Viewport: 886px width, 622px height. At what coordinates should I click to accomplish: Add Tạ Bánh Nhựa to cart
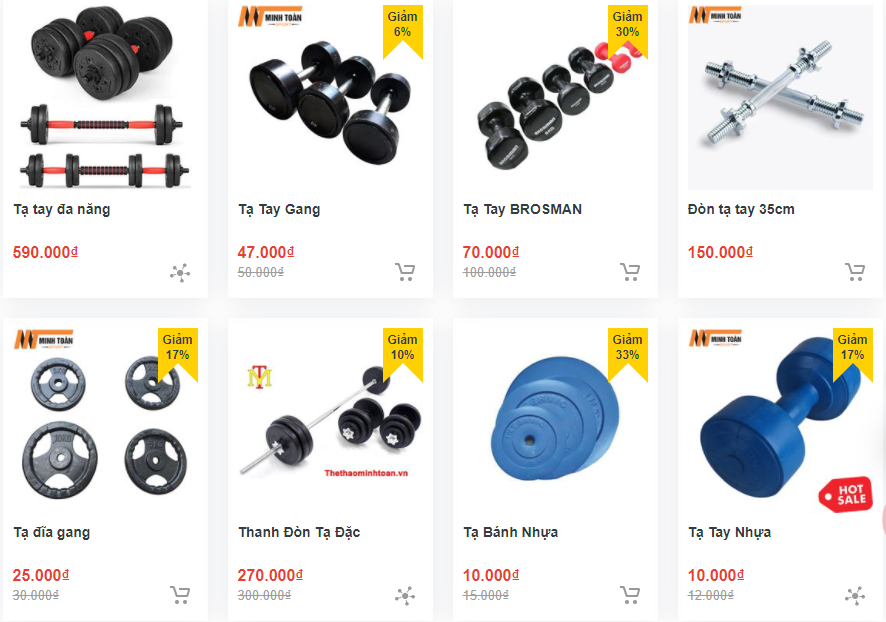click(x=630, y=595)
